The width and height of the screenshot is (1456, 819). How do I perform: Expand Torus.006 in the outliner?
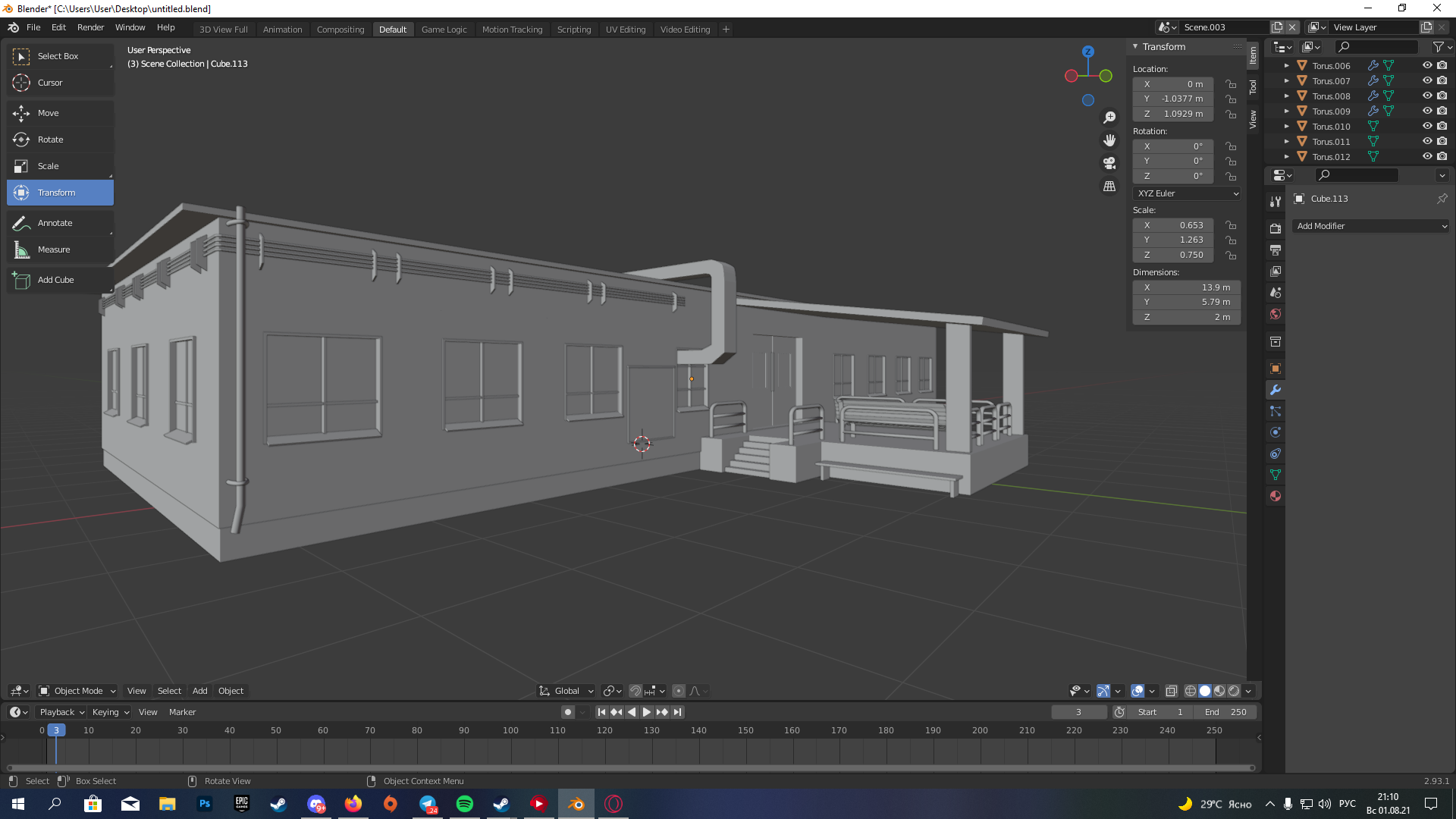click(x=1287, y=66)
